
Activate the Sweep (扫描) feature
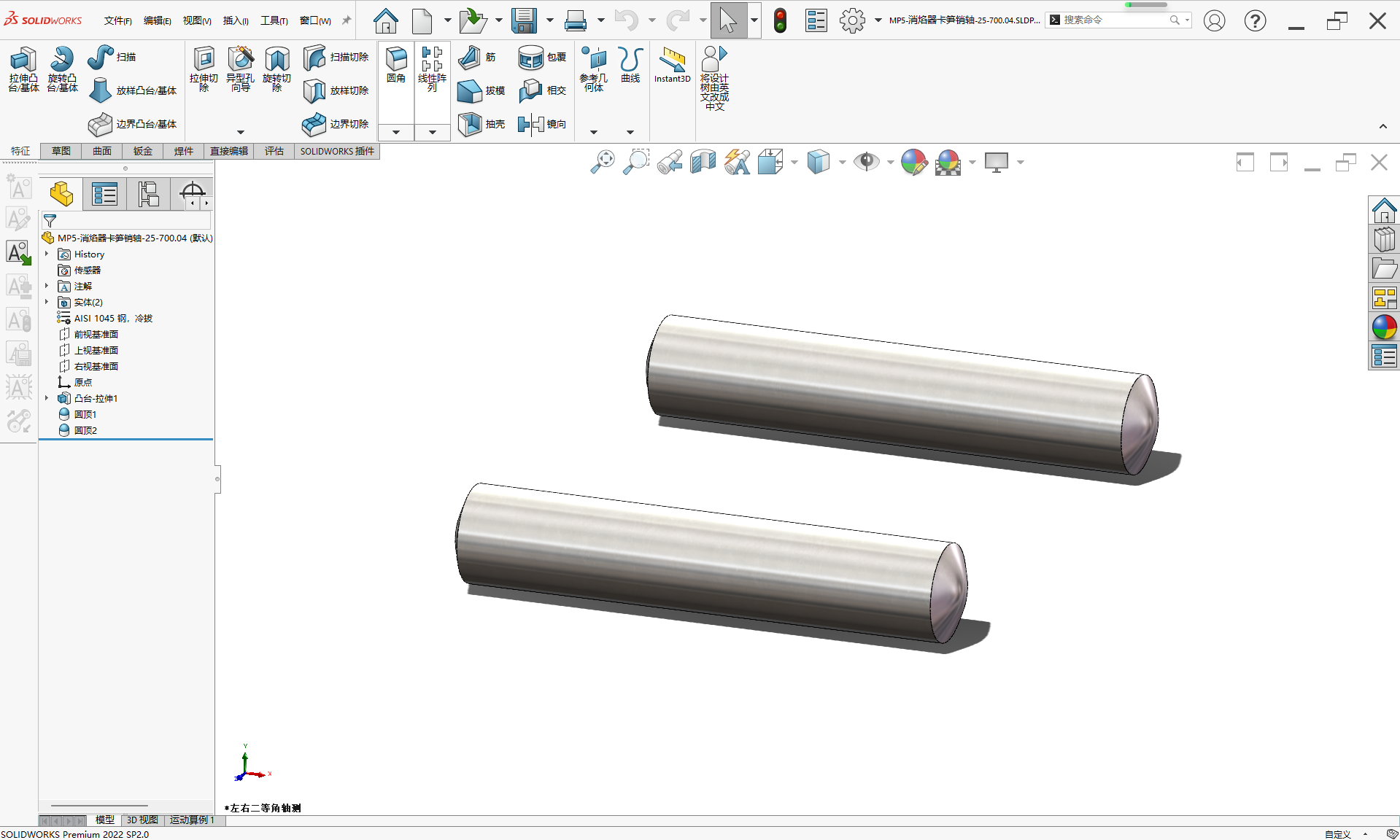[x=112, y=57]
